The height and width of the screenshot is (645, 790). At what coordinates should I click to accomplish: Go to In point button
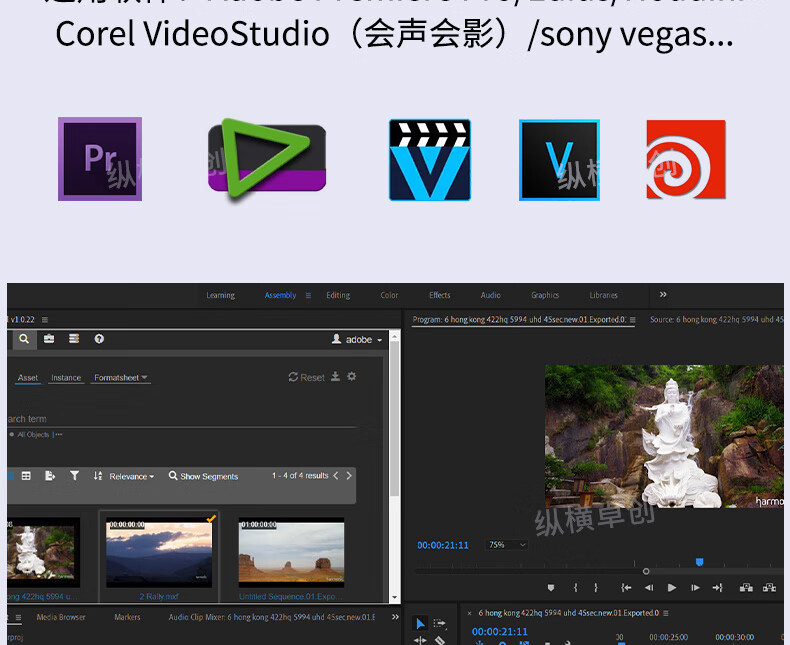(x=626, y=588)
